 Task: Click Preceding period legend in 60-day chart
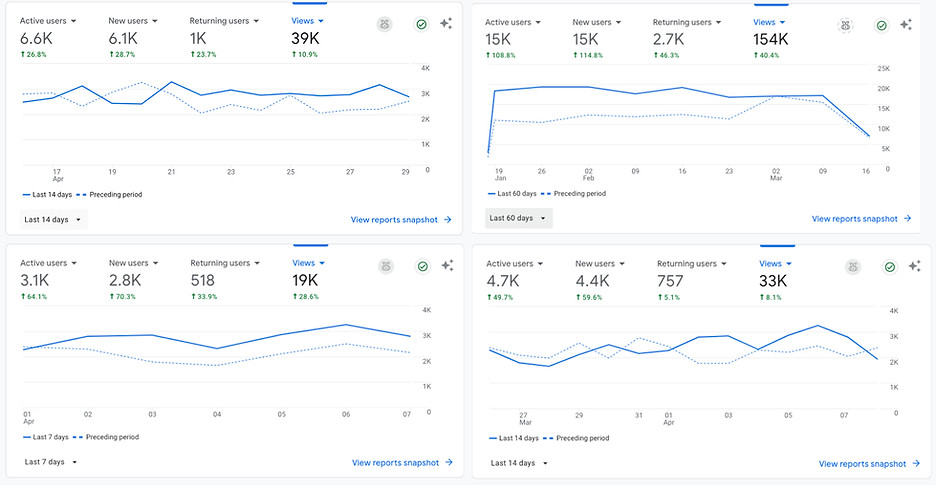(x=573, y=194)
